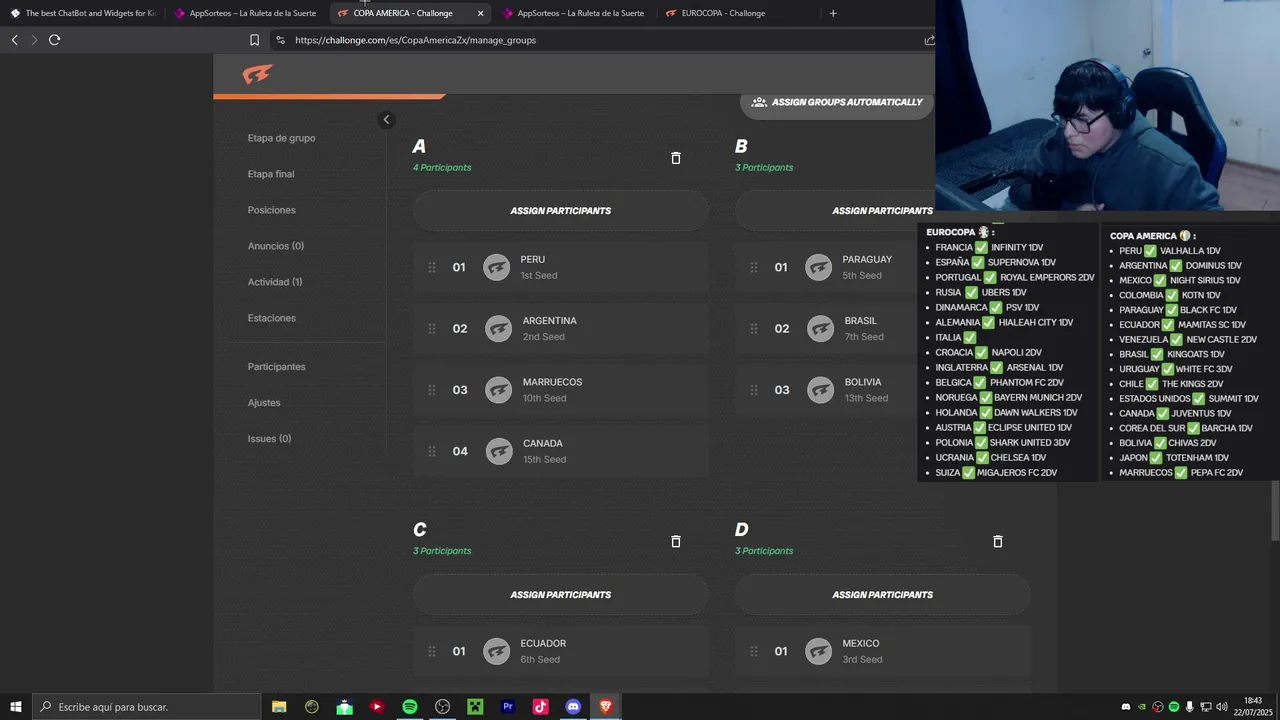Image resolution: width=1280 pixels, height=720 pixels.
Task: Open Ajustes in the sidebar
Action: click(264, 403)
